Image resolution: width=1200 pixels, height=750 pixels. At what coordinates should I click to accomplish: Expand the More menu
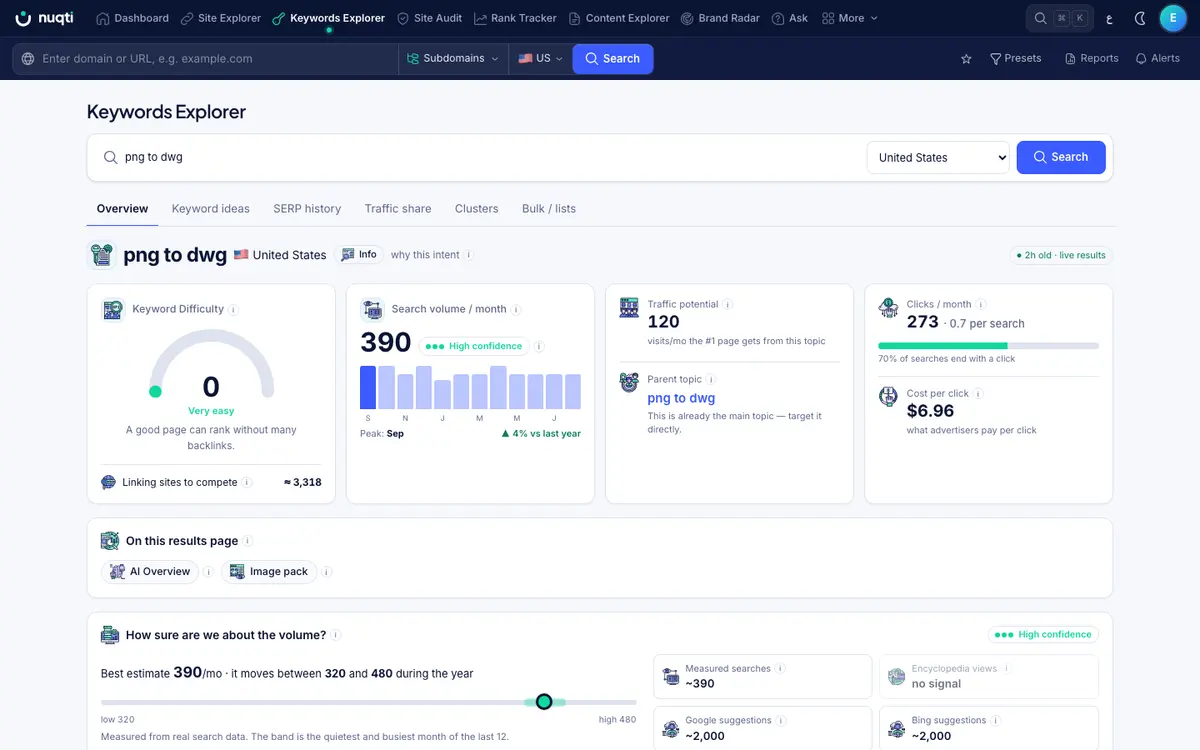tap(849, 18)
